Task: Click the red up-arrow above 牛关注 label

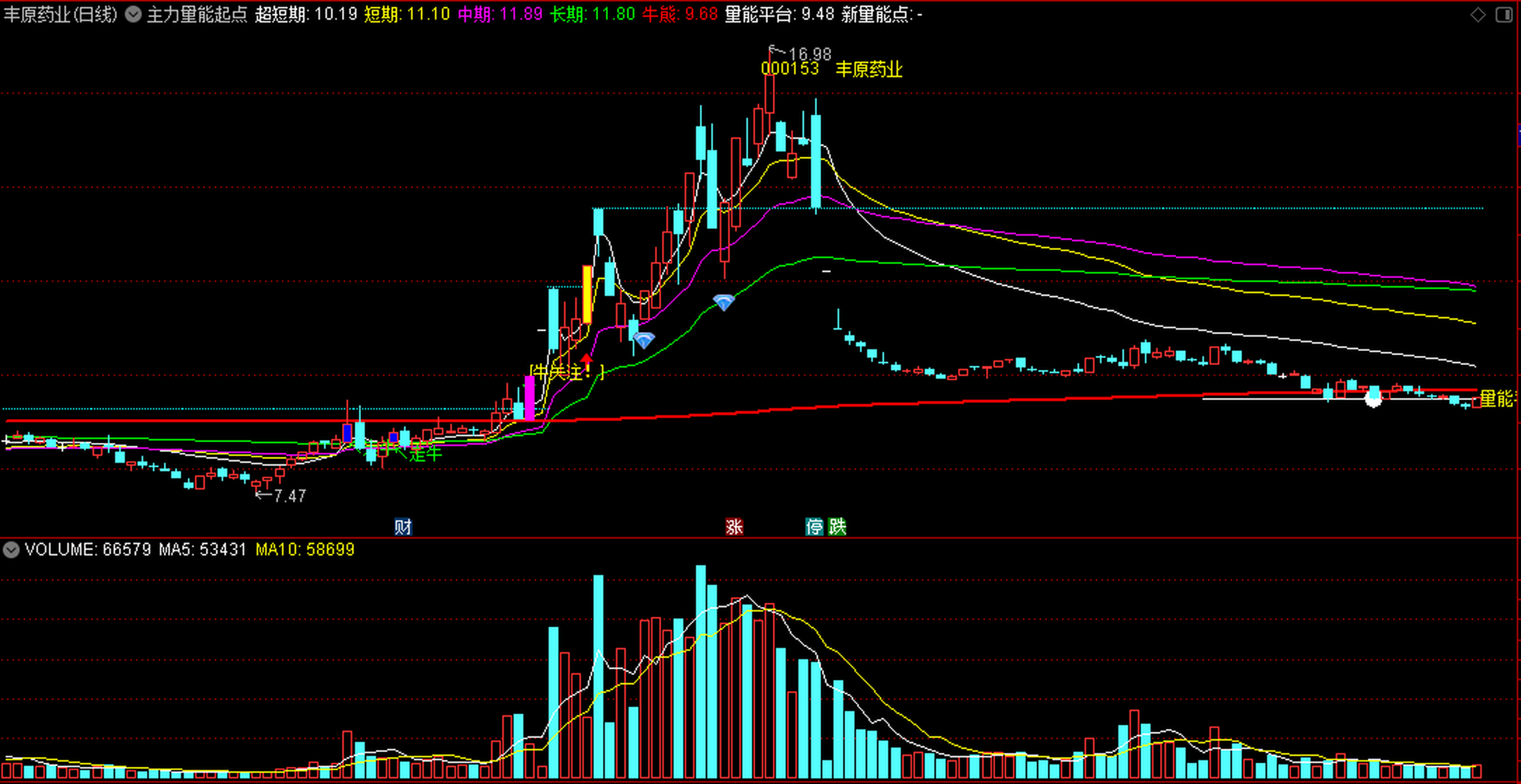Action: [x=587, y=360]
